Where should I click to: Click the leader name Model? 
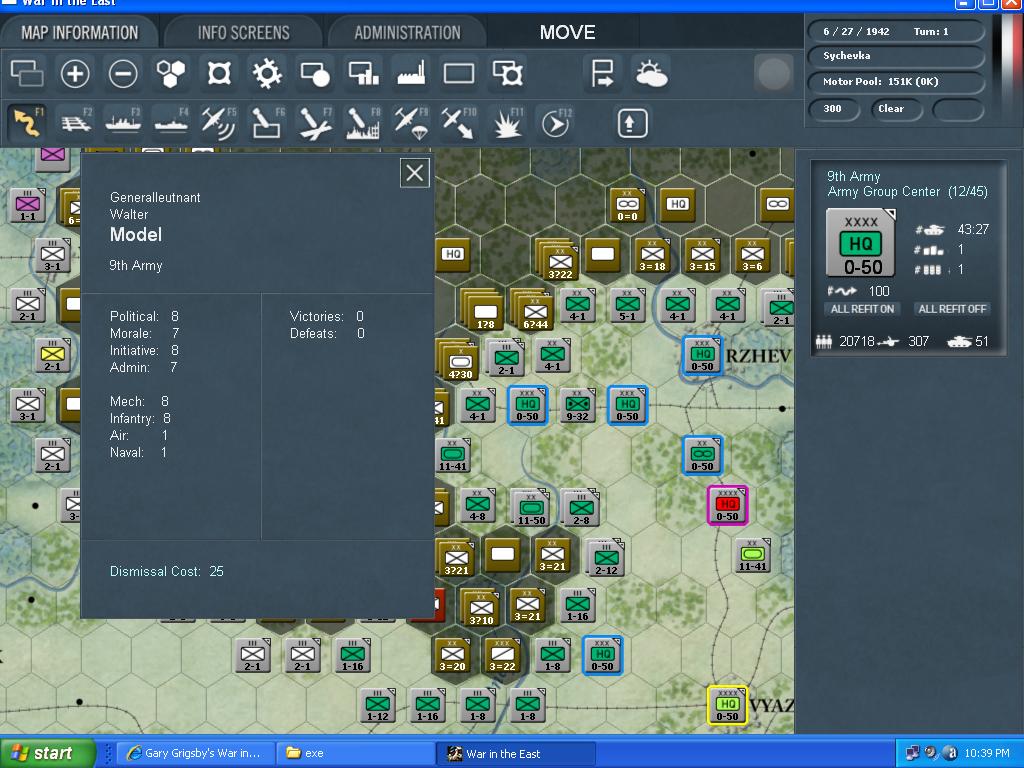tap(136, 235)
